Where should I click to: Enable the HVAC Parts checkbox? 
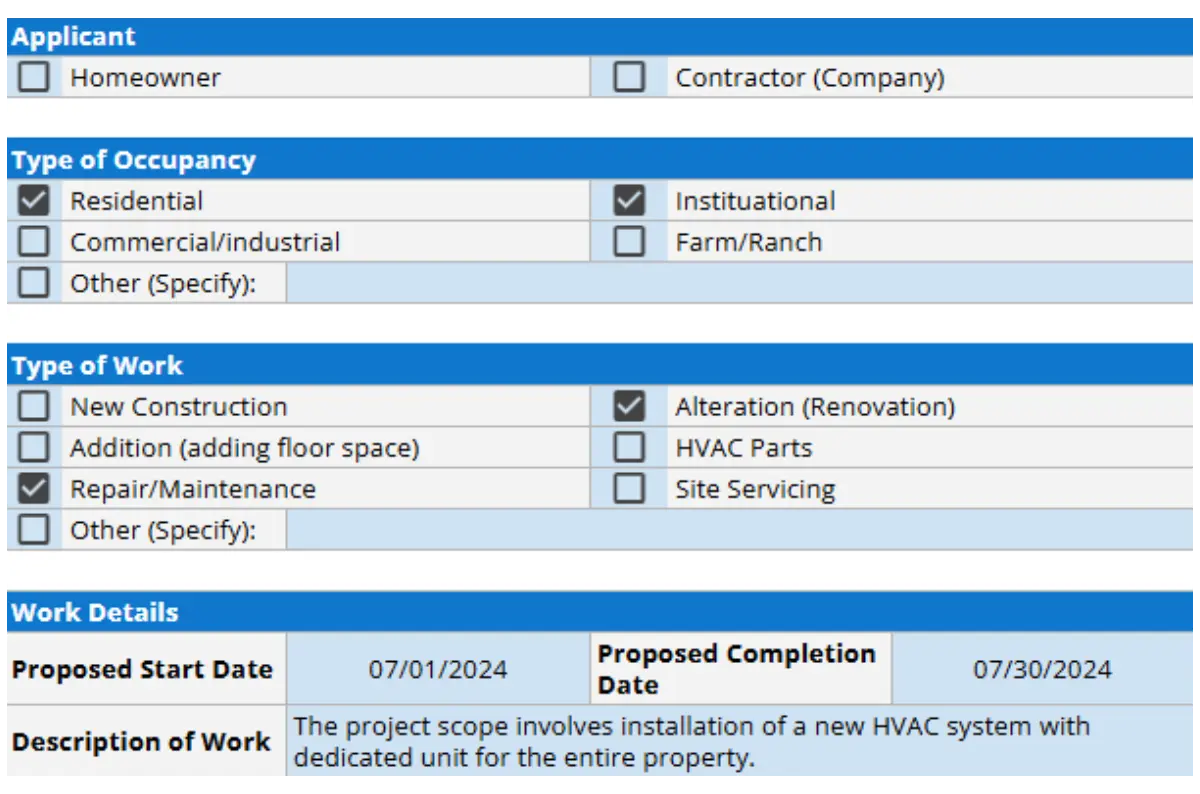(629, 448)
